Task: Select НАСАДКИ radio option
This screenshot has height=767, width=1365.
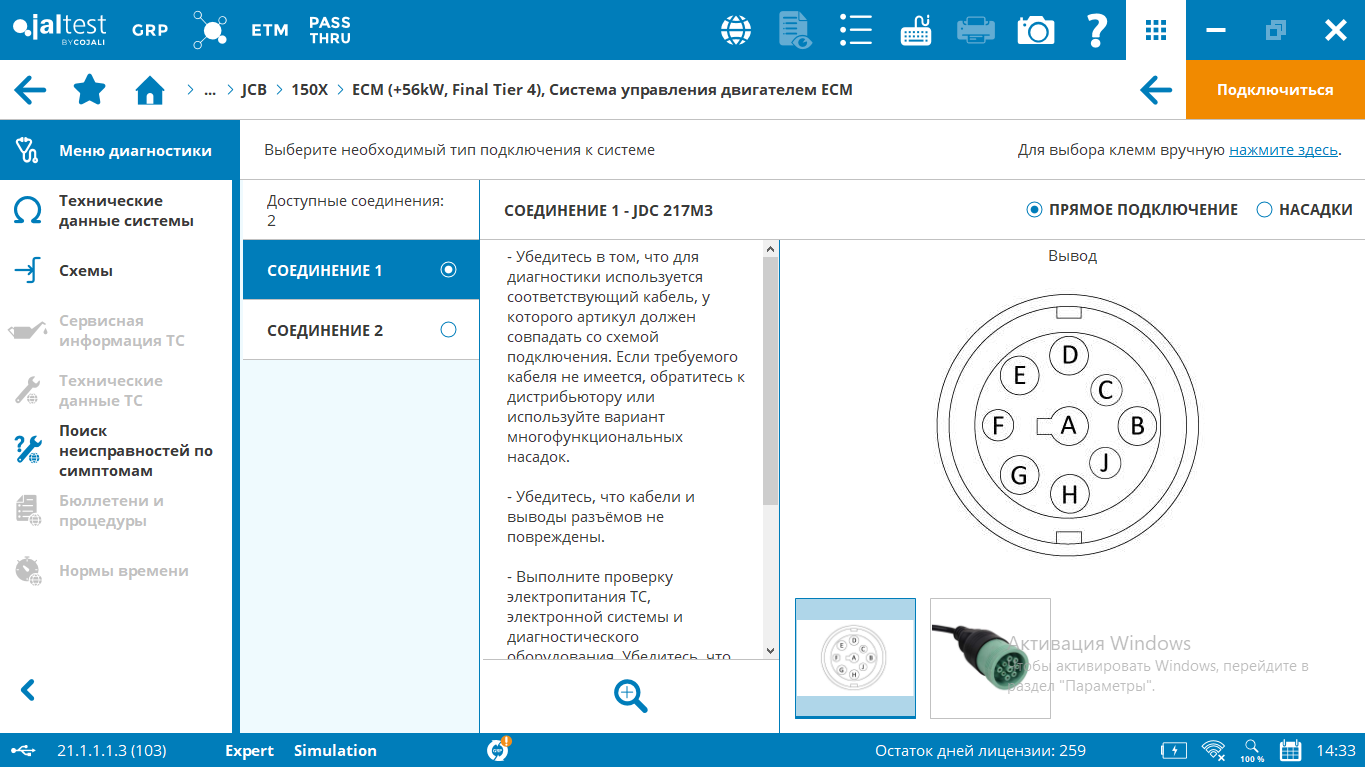Action: (1264, 210)
